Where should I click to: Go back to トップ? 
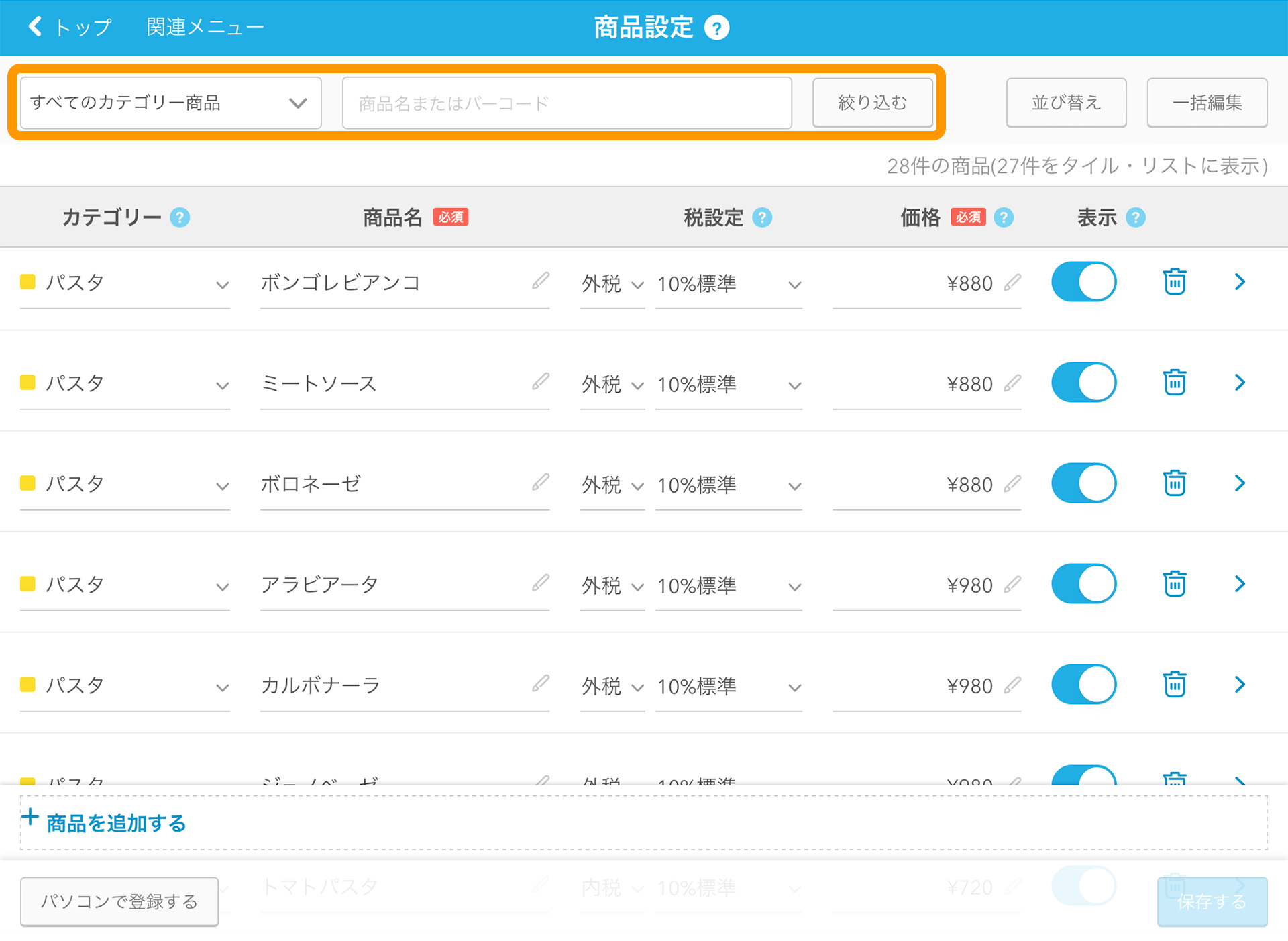click(70, 27)
